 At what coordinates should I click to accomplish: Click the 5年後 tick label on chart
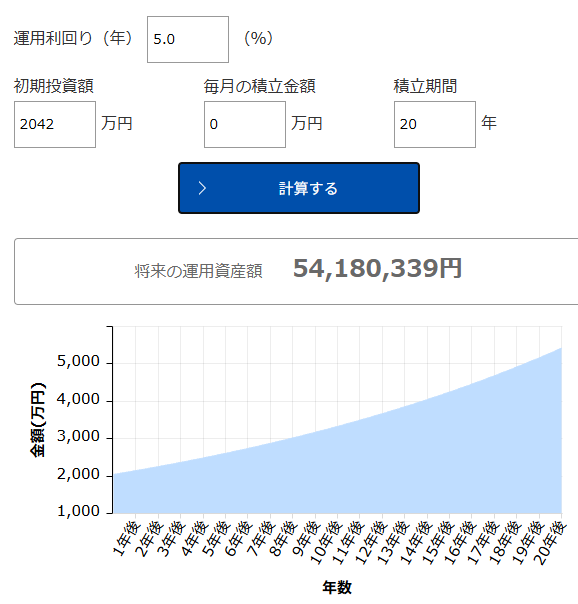point(217,538)
